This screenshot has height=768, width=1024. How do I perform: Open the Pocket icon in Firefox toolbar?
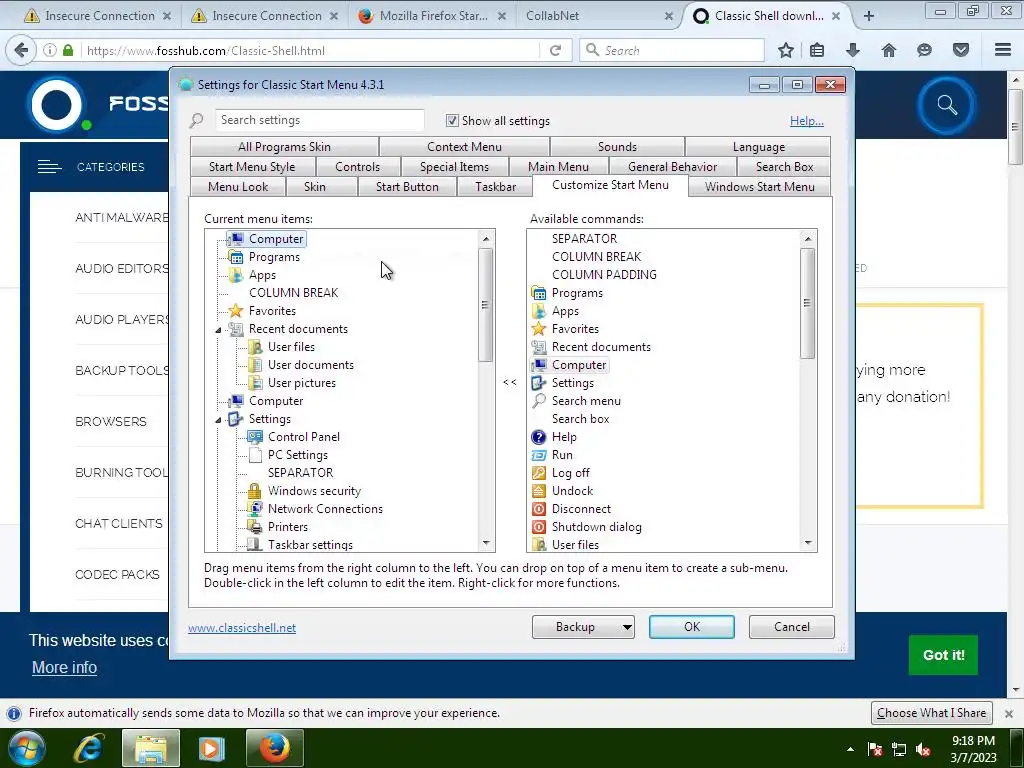click(x=961, y=50)
